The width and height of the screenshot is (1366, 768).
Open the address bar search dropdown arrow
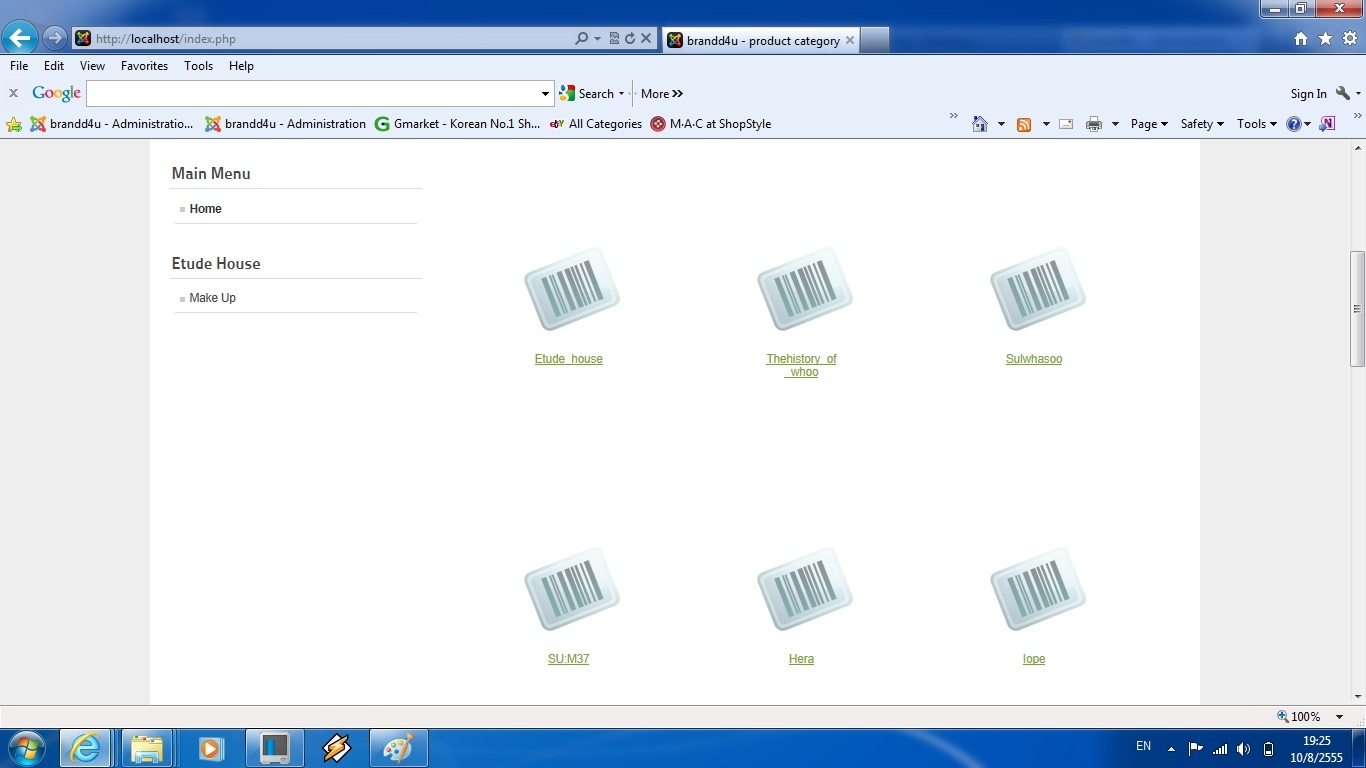point(597,38)
